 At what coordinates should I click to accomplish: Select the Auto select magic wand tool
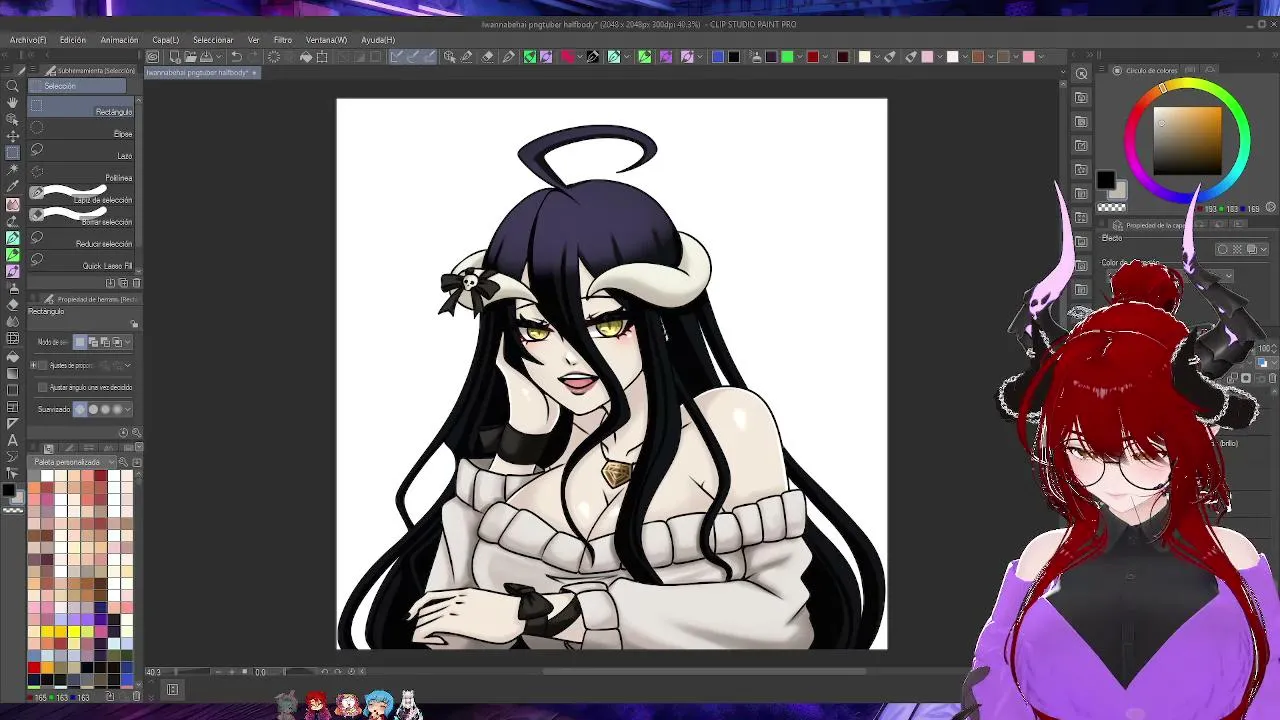coord(12,169)
